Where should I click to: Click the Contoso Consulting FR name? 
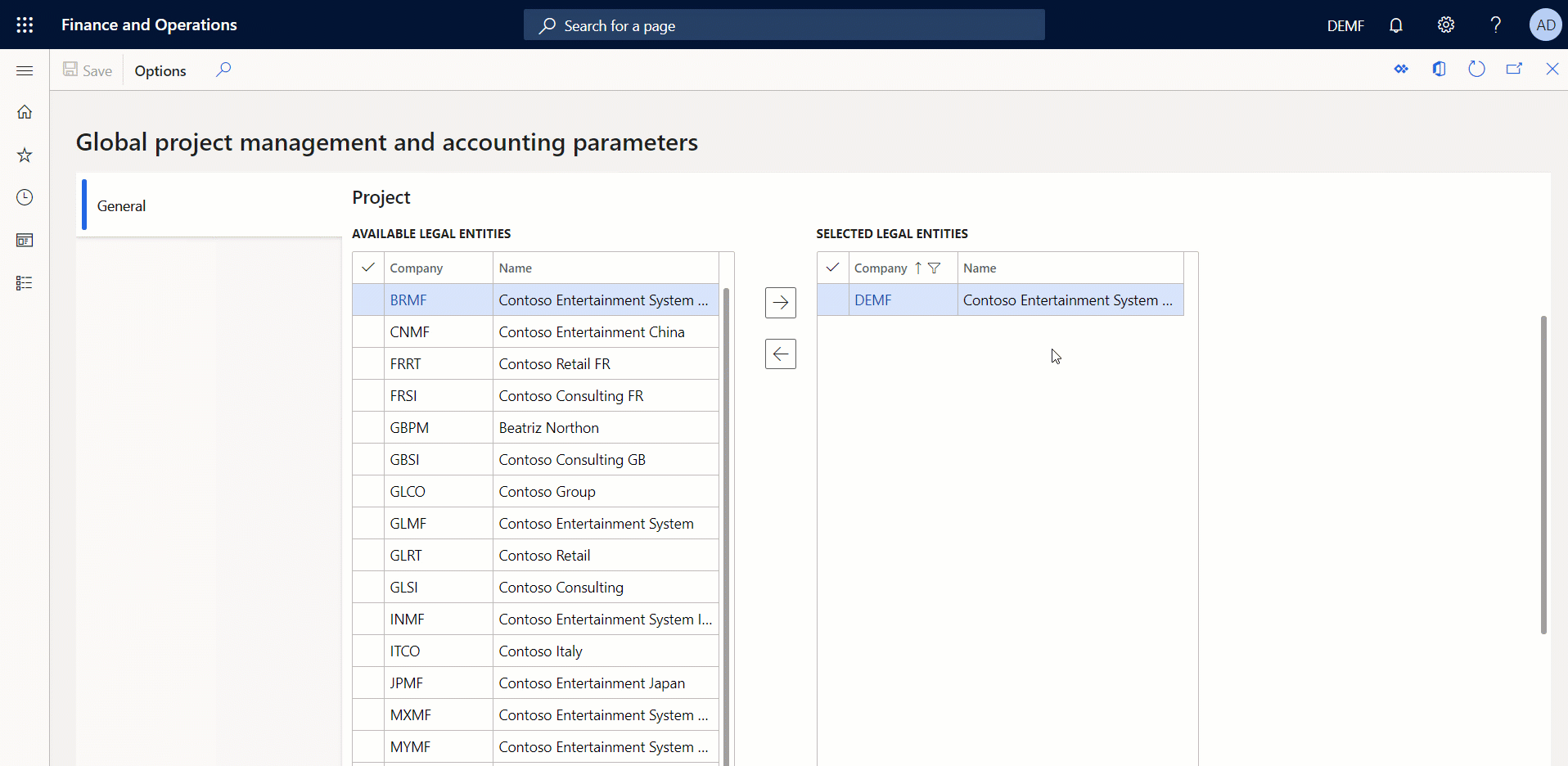tap(571, 395)
